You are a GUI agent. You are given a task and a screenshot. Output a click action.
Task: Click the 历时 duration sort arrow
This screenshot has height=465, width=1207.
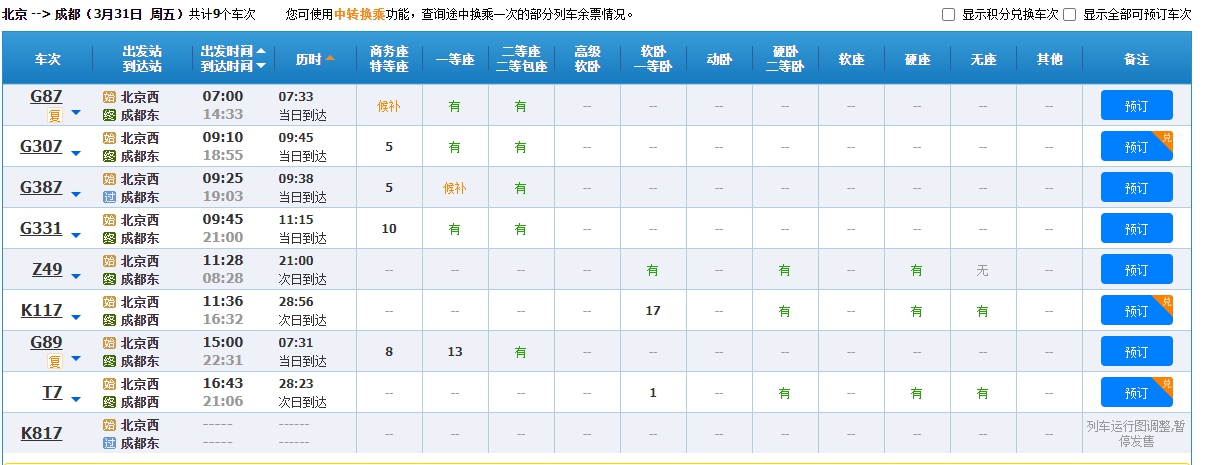click(x=329, y=59)
